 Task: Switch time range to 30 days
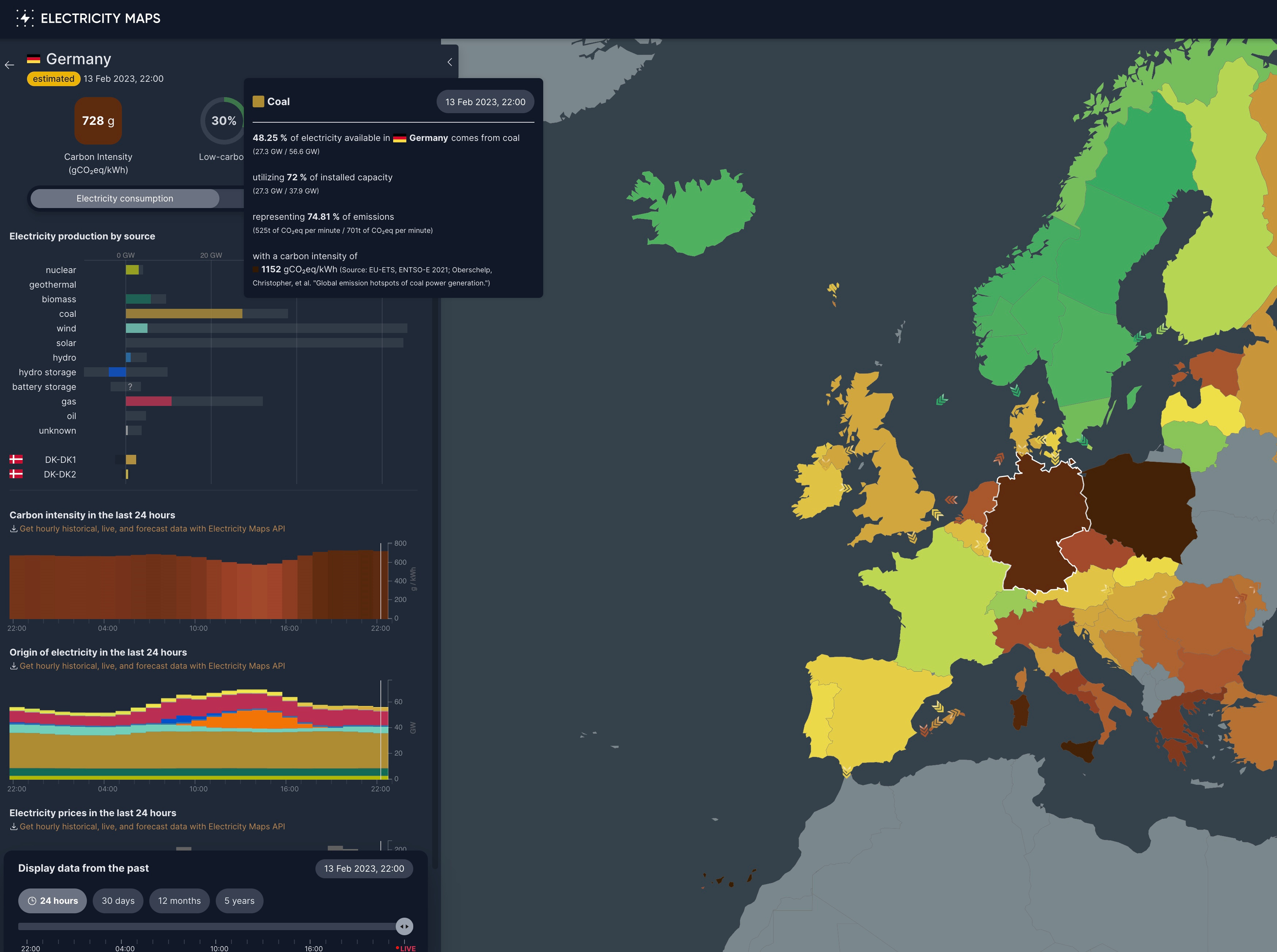[x=118, y=901]
